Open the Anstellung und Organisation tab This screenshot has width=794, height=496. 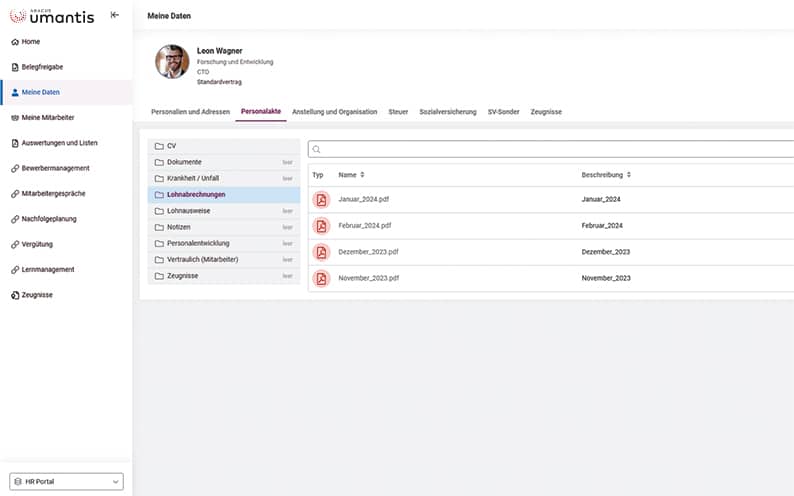pos(334,112)
